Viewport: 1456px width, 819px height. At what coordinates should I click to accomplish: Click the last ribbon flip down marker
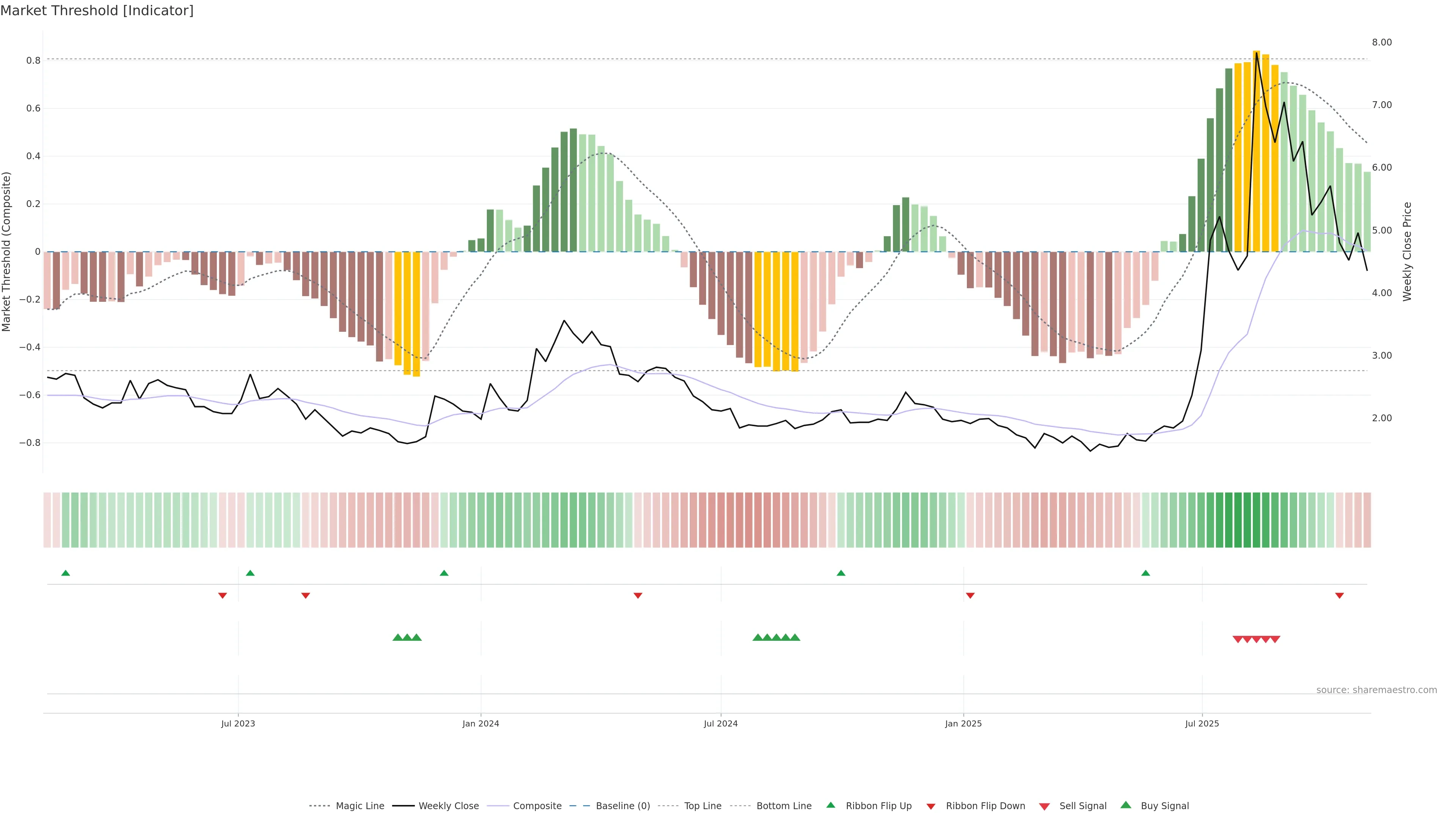click(1339, 595)
